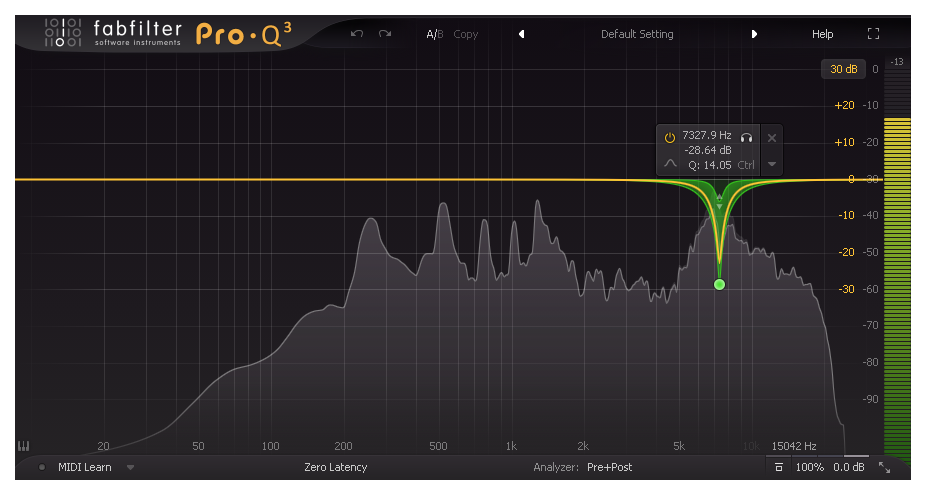Open the Default Setting preset menu
The image size is (926, 495).
pos(637,34)
